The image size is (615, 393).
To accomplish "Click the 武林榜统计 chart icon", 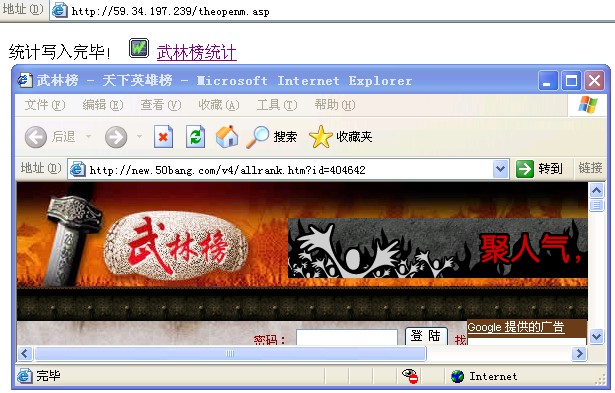I will [x=139, y=48].
